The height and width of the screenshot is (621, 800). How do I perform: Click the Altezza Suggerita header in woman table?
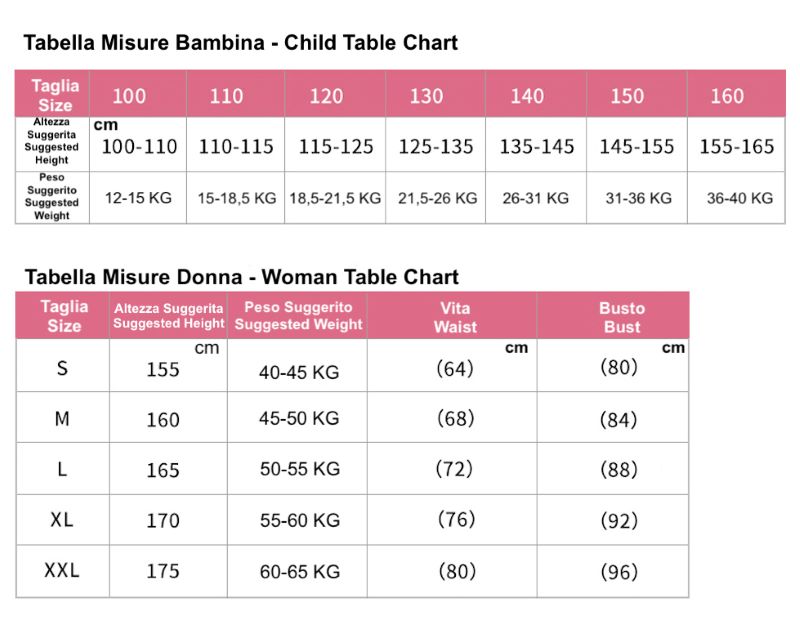[169, 316]
